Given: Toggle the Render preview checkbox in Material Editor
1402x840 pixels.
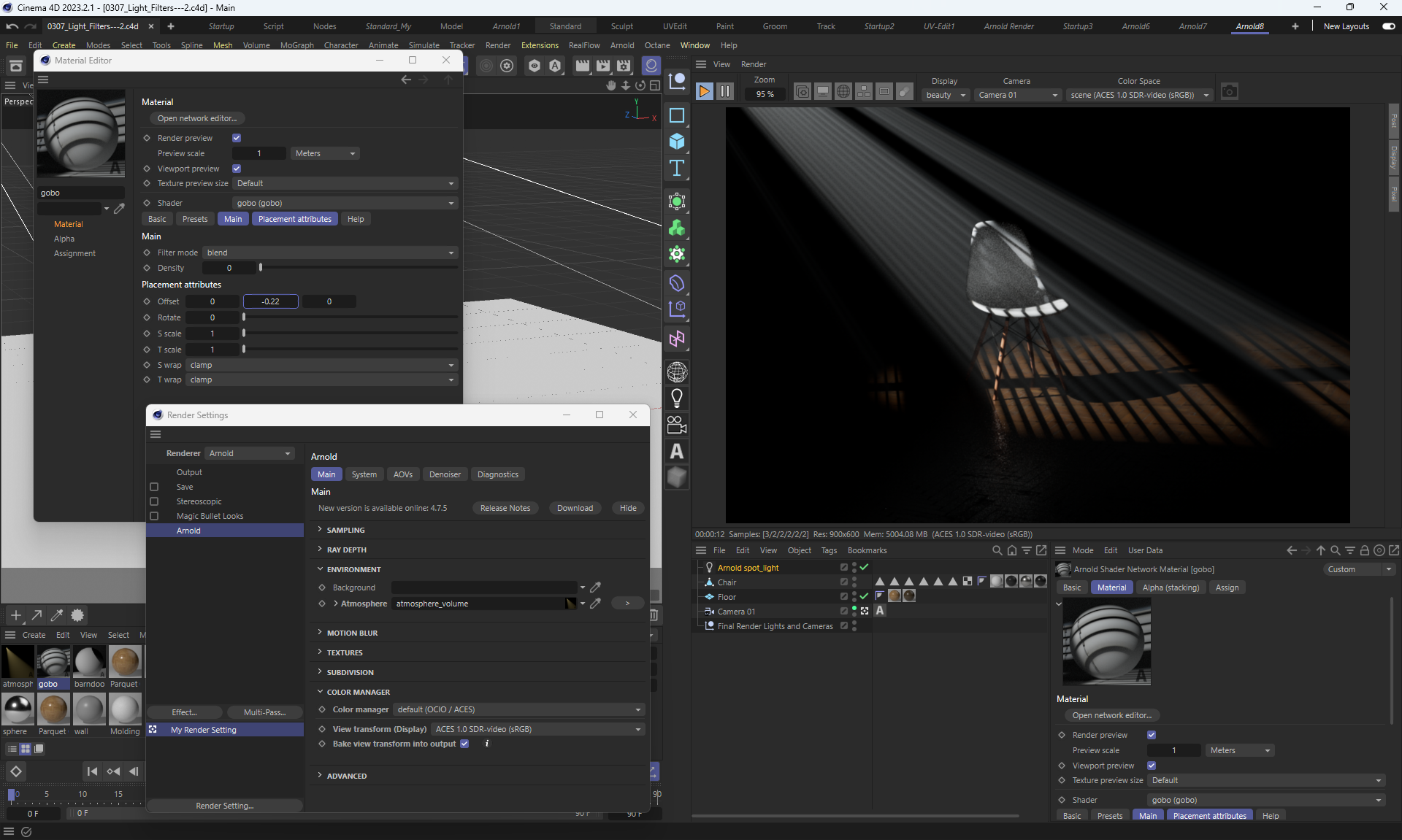Looking at the screenshot, I should 237,138.
